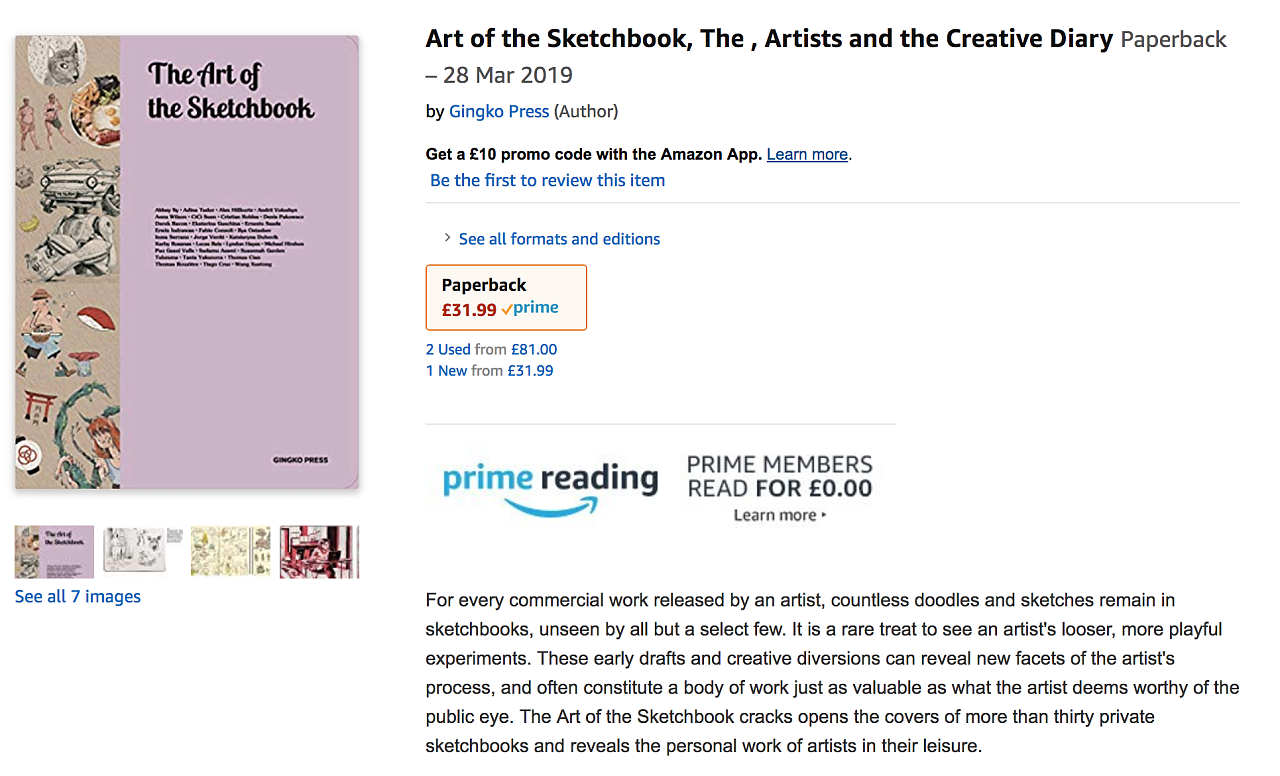Open the '1 New from £31.99' offers
This screenshot has height=776, width=1280.
point(489,370)
